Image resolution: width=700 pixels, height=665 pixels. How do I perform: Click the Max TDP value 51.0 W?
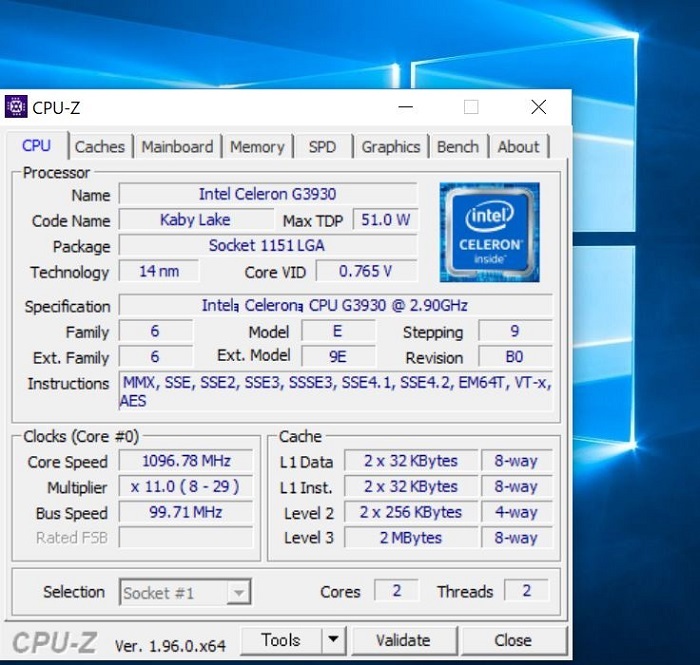click(385, 220)
